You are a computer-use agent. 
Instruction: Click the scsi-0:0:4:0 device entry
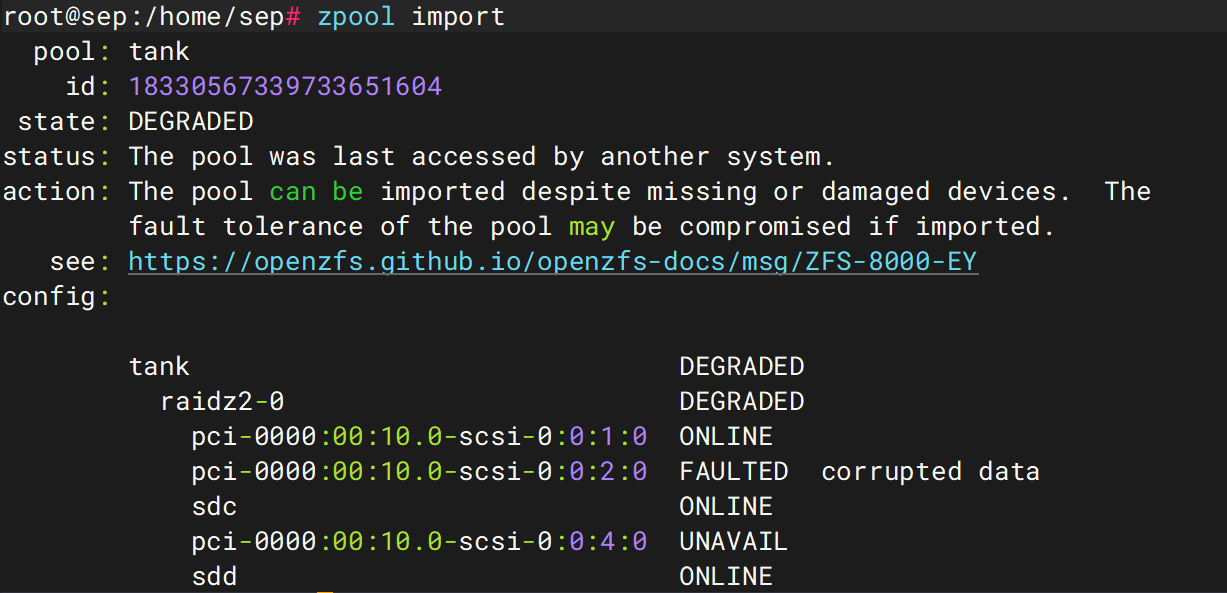coord(419,542)
